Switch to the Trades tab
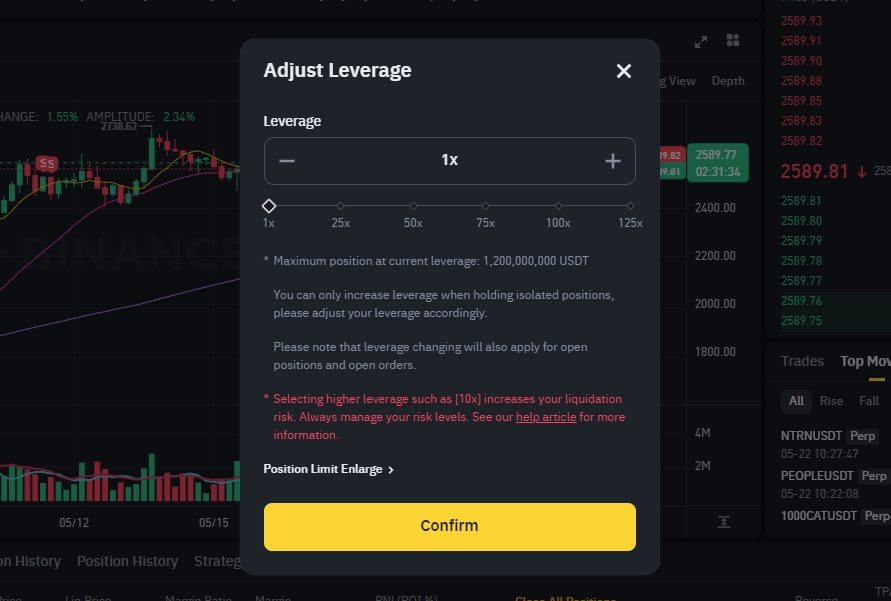The width and height of the screenshot is (891, 601). click(x=802, y=361)
